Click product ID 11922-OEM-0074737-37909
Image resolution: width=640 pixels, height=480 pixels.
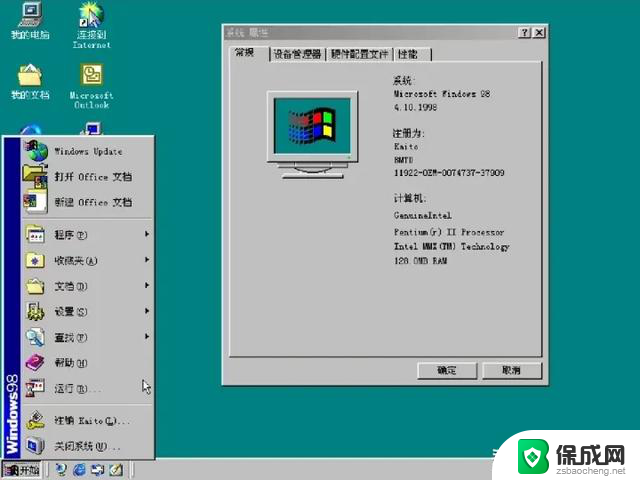(449, 173)
